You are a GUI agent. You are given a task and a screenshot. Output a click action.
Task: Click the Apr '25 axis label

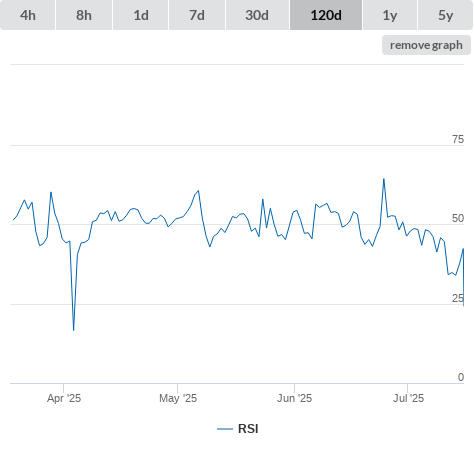pos(64,398)
